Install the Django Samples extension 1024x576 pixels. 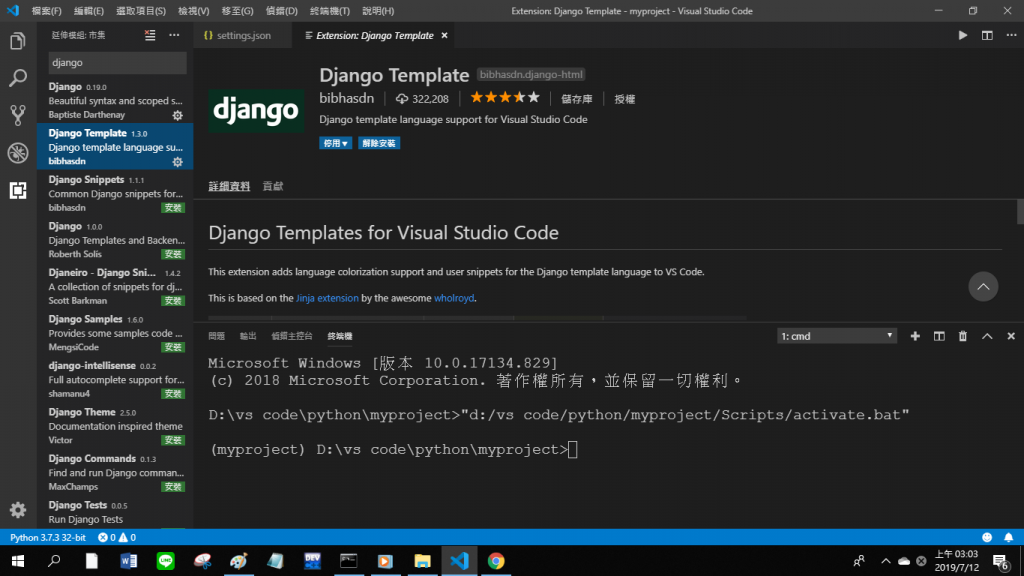point(173,347)
